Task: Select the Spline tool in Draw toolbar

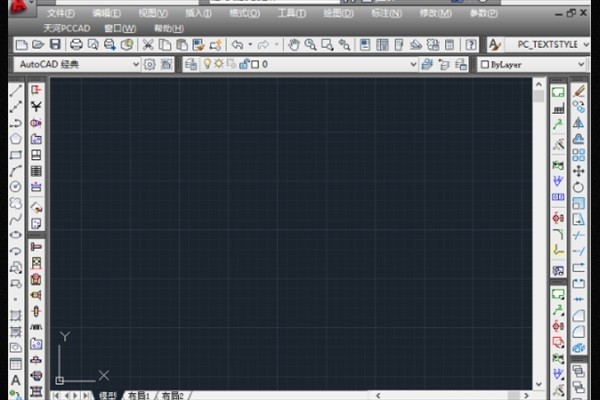Action: coord(16,219)
